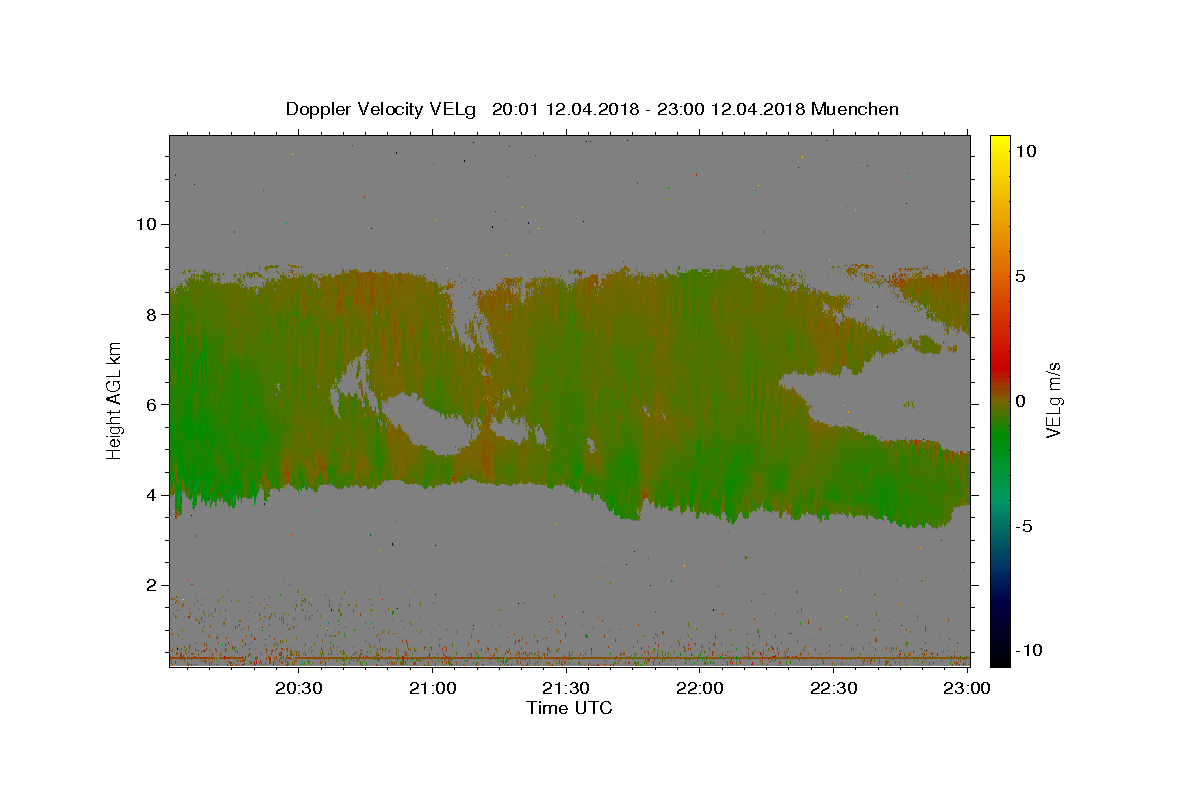This screenshot has width=1200, height=800.
Task: Click the 'Muenchen' station name in title
Action: [855, 109]
